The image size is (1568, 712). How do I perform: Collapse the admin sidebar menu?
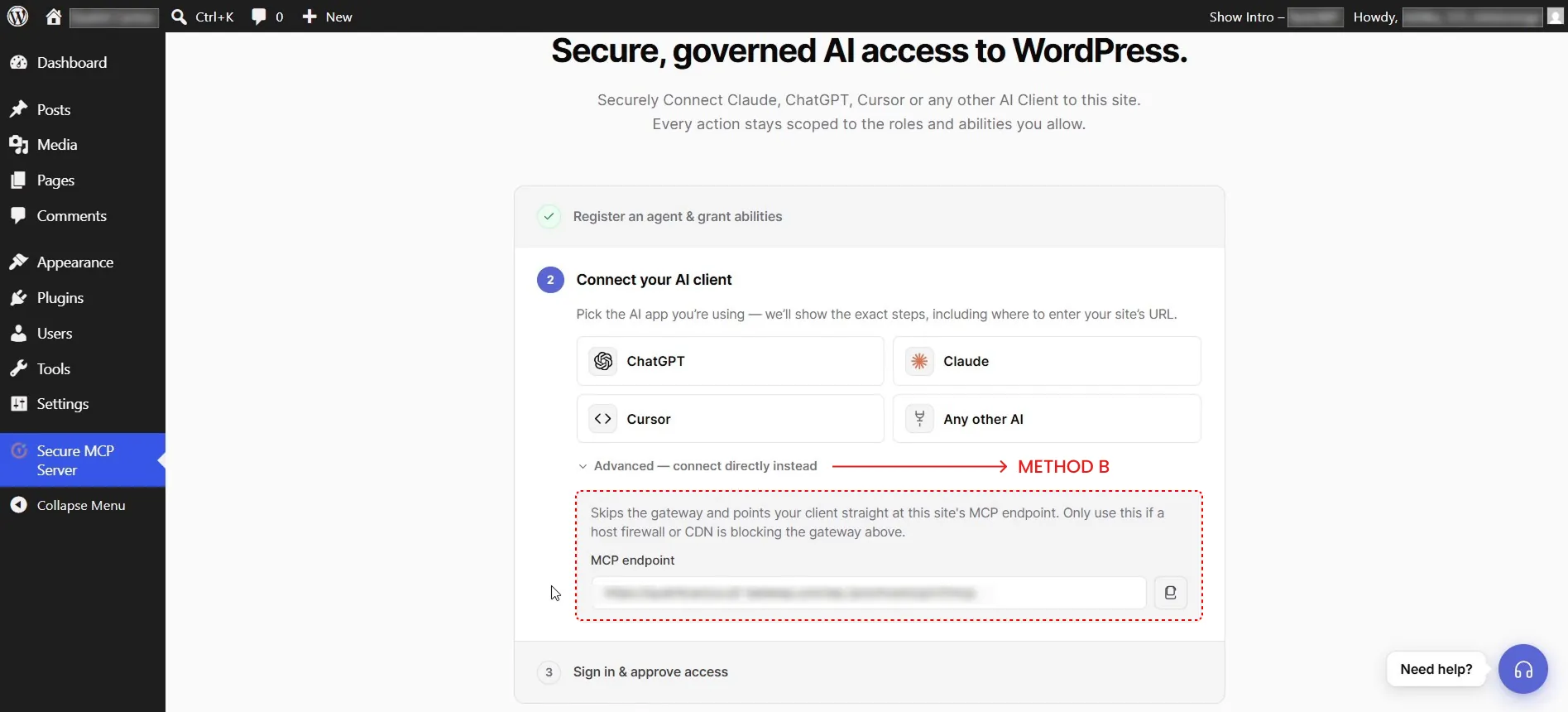coord(83,506)
